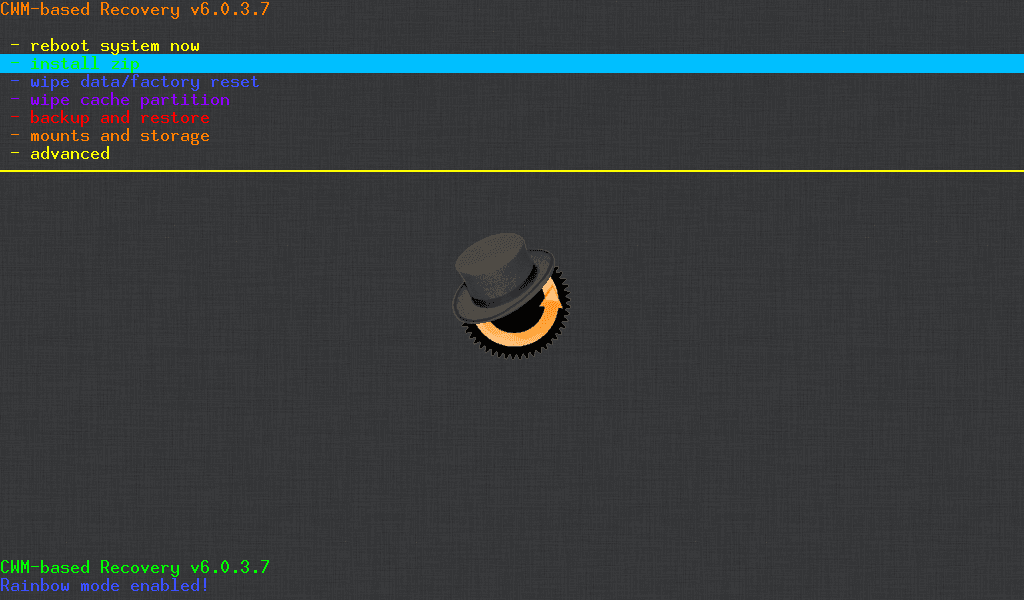Click the orange header 'CWM-based Recovery v6.0.3.7'

[135, 9]
